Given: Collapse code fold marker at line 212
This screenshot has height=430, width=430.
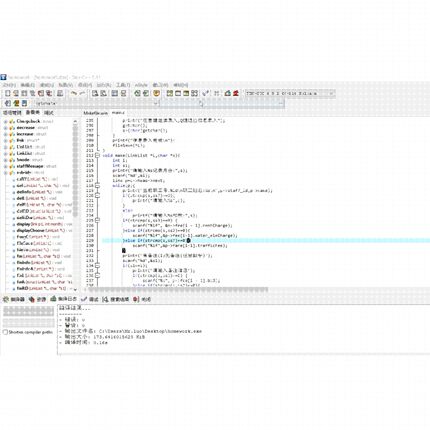Looking at the screenshot, I should pos(97,155).
